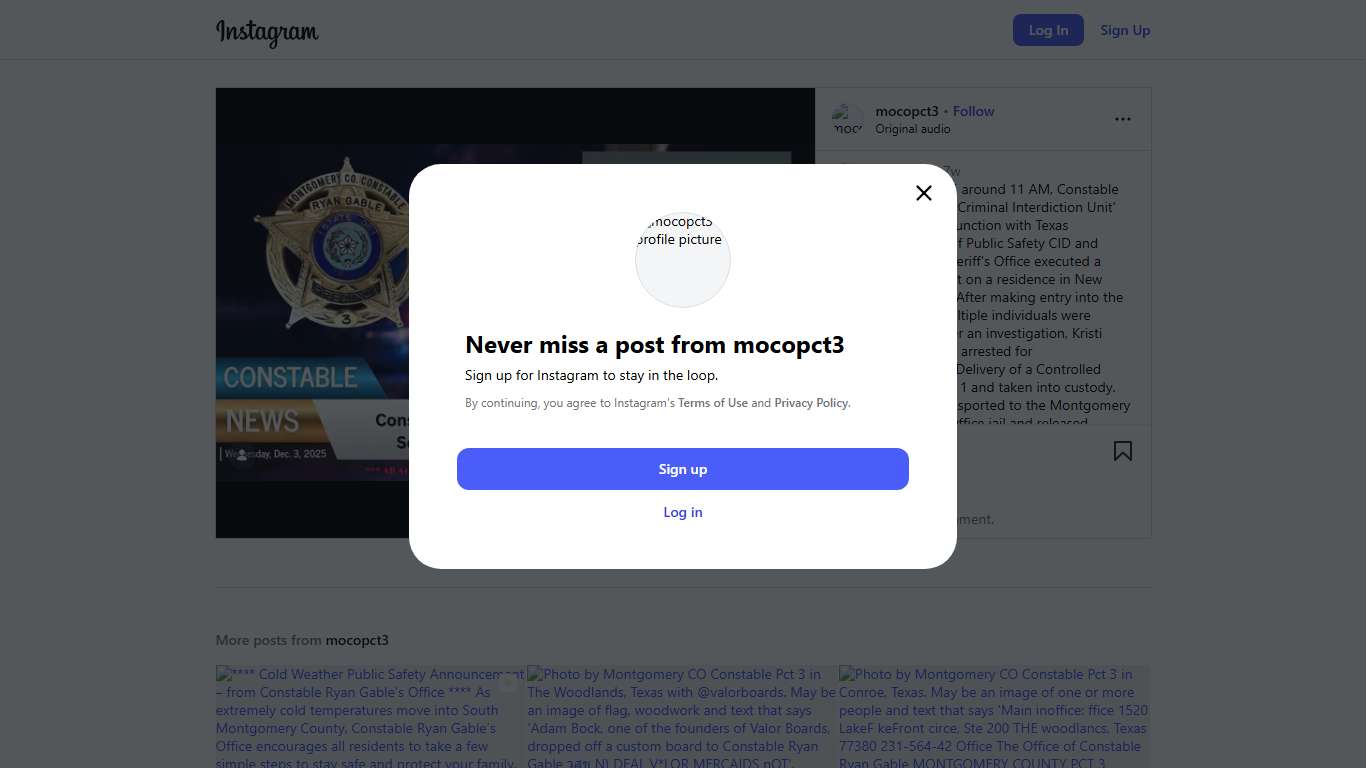Click Log in link below Sign up
The width and height of the screenshot is (1366, 768).
tap(683, 512)
